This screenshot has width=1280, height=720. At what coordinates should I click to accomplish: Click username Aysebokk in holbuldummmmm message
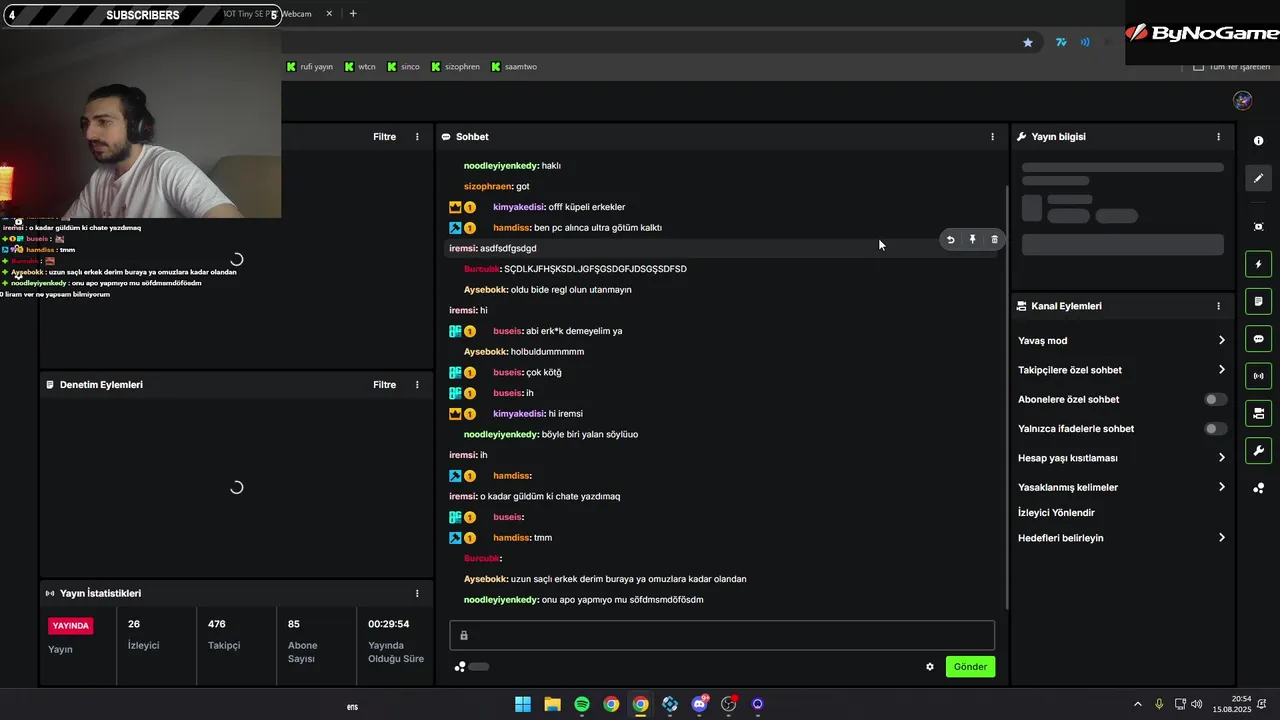pyautogui.click(x=485, y=352)
